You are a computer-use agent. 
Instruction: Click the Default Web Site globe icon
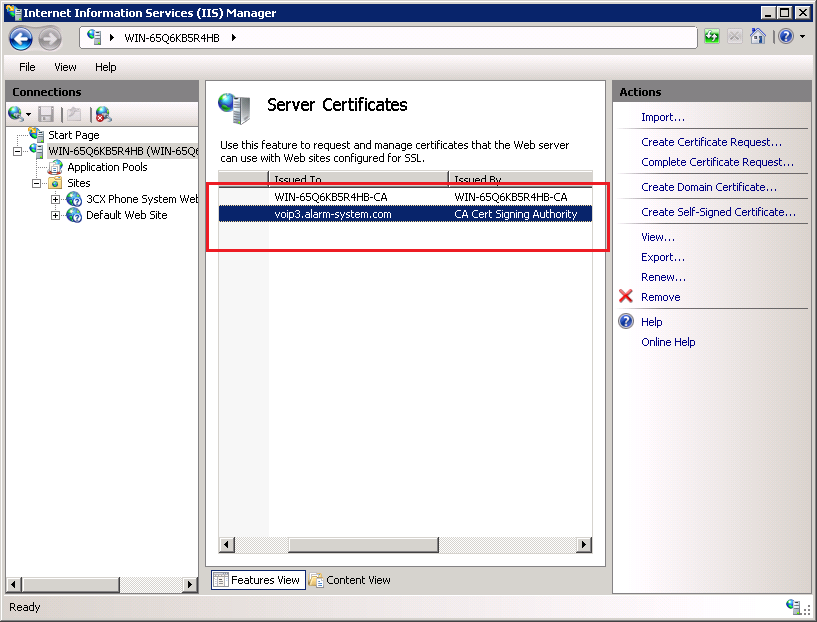[x=74, y=215]
